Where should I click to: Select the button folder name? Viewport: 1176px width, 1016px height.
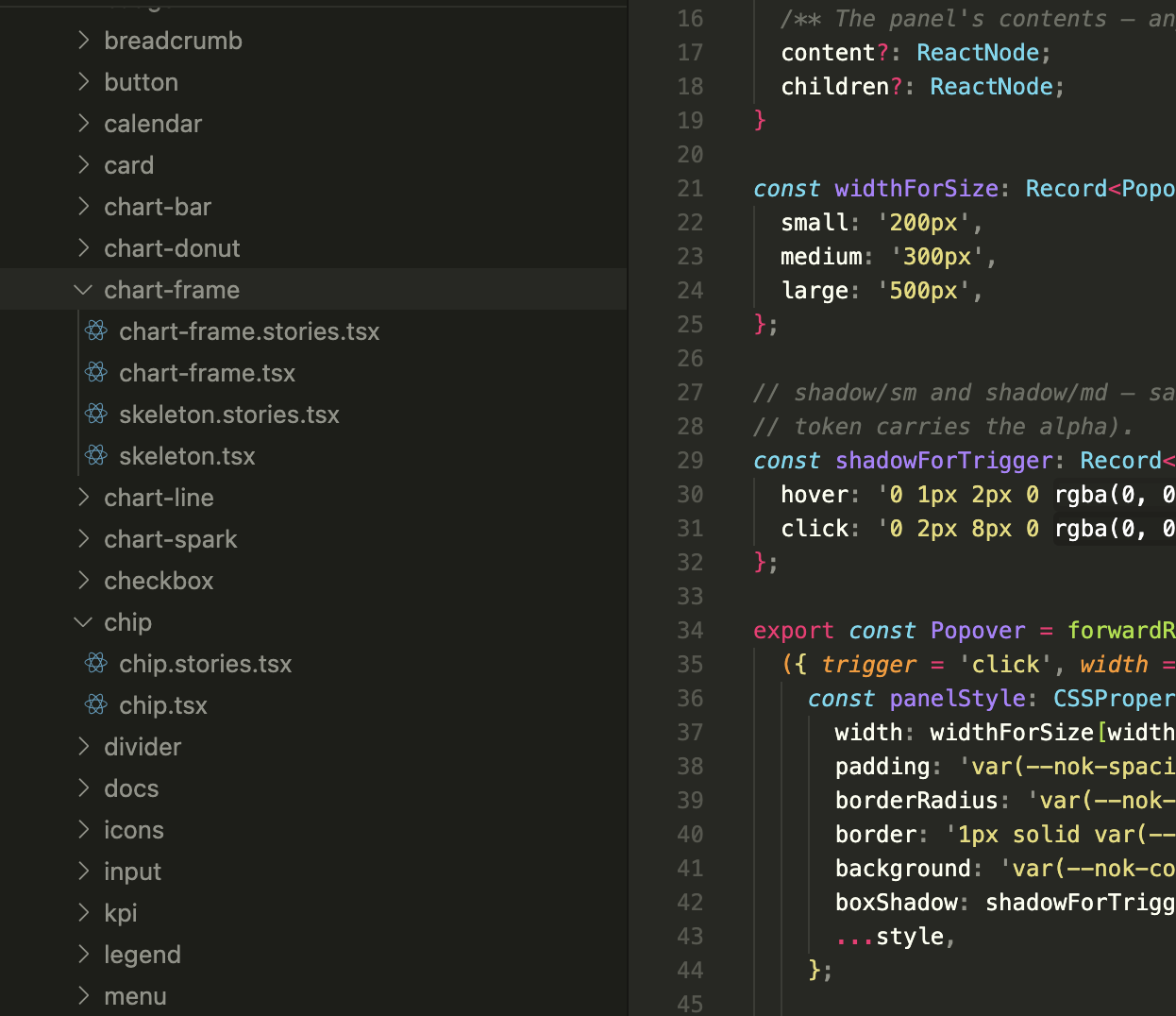(141, 82)
